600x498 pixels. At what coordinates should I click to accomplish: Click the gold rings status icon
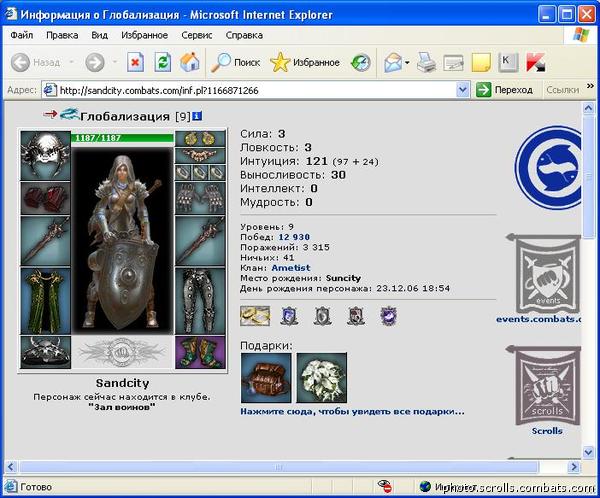pyautogui.click(x=255, y=316)
